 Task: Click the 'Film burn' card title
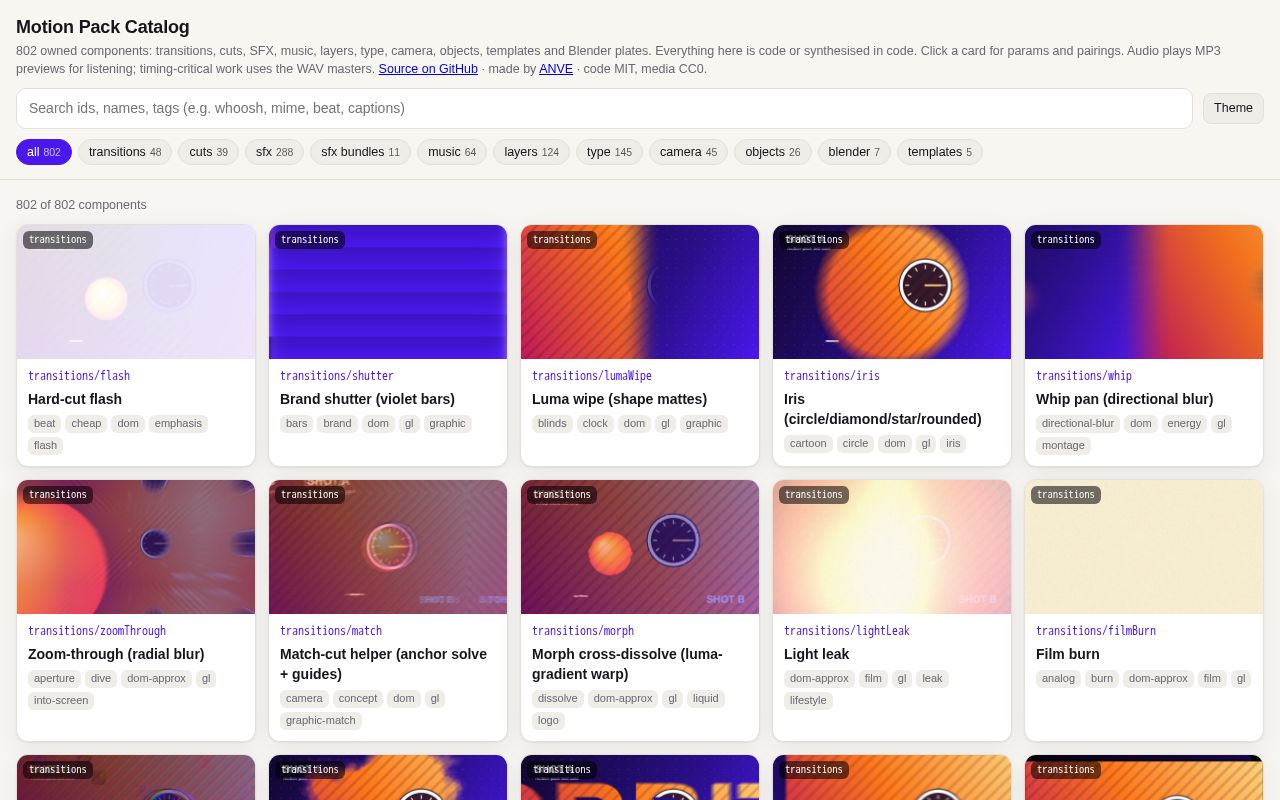coord(1068,654)
